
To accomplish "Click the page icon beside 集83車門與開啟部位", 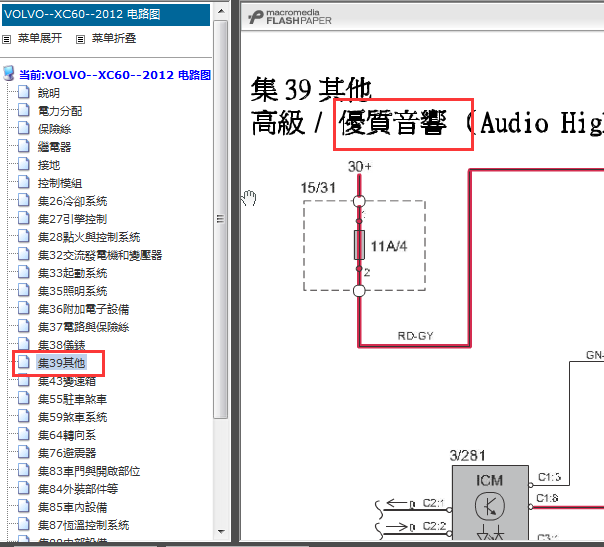I will 24,471.
